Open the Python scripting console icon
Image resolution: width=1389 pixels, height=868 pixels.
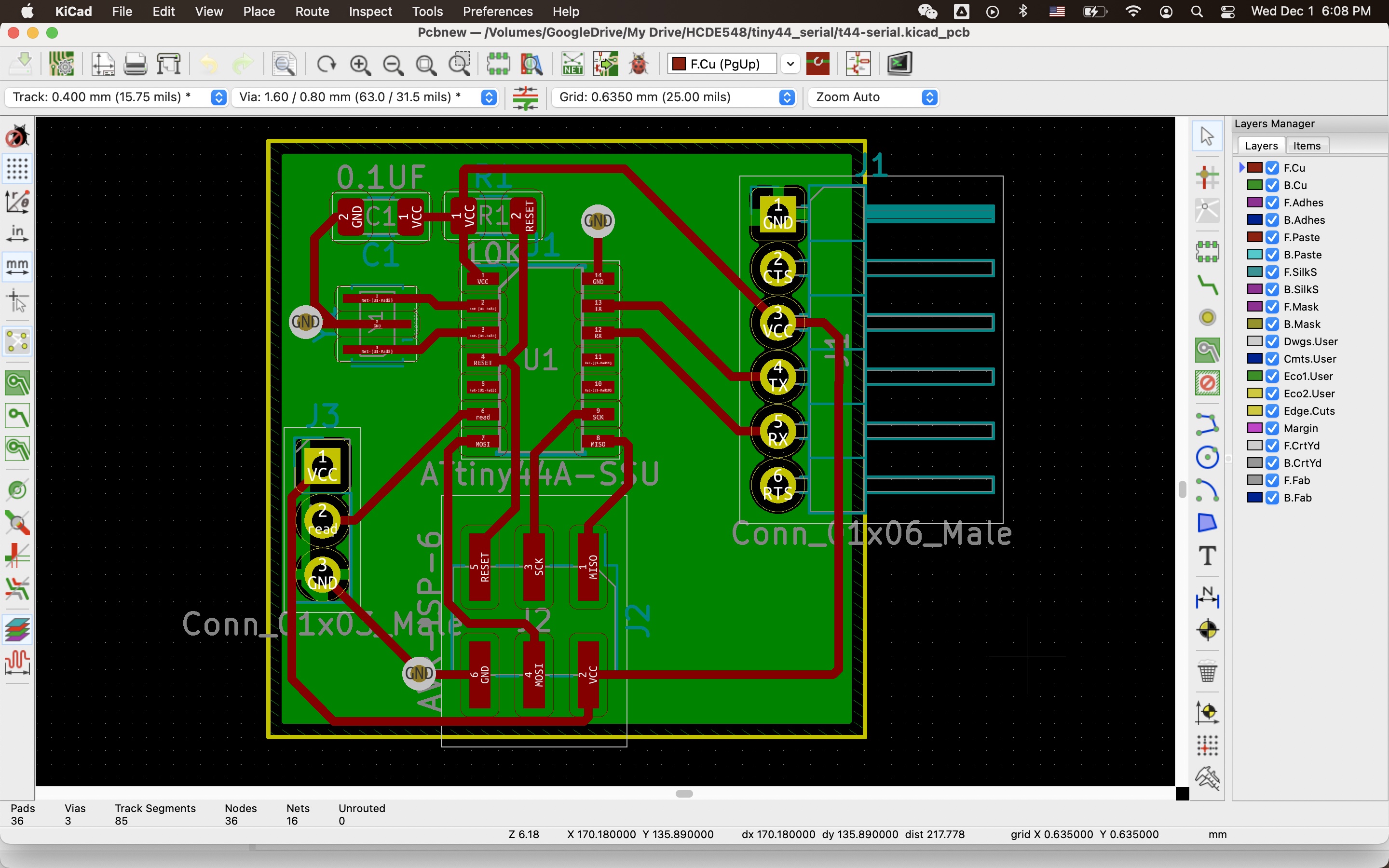(899, 64)
